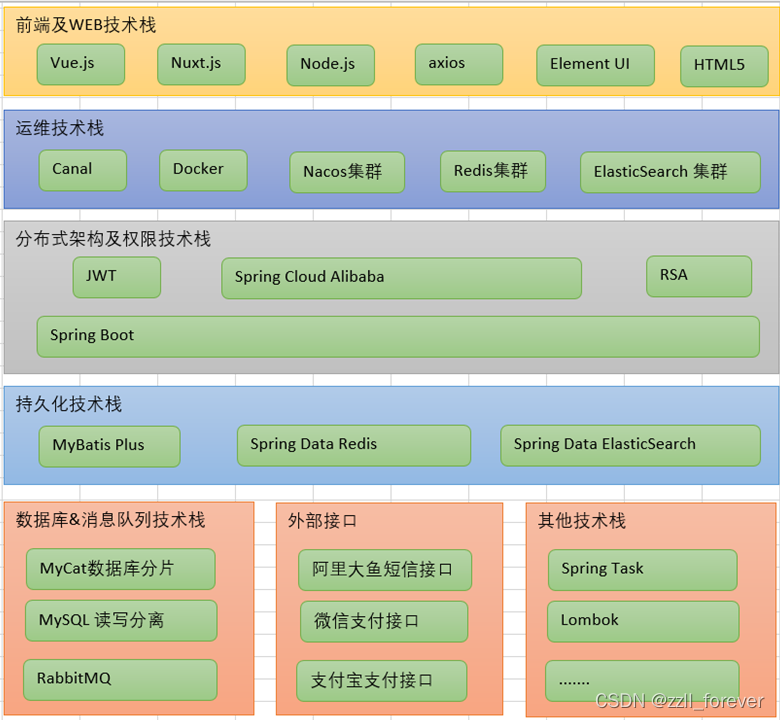The height and width of the screenshot is (720, 780).
Task: Select the Nuxt.js box
Action: coord(201,64)
